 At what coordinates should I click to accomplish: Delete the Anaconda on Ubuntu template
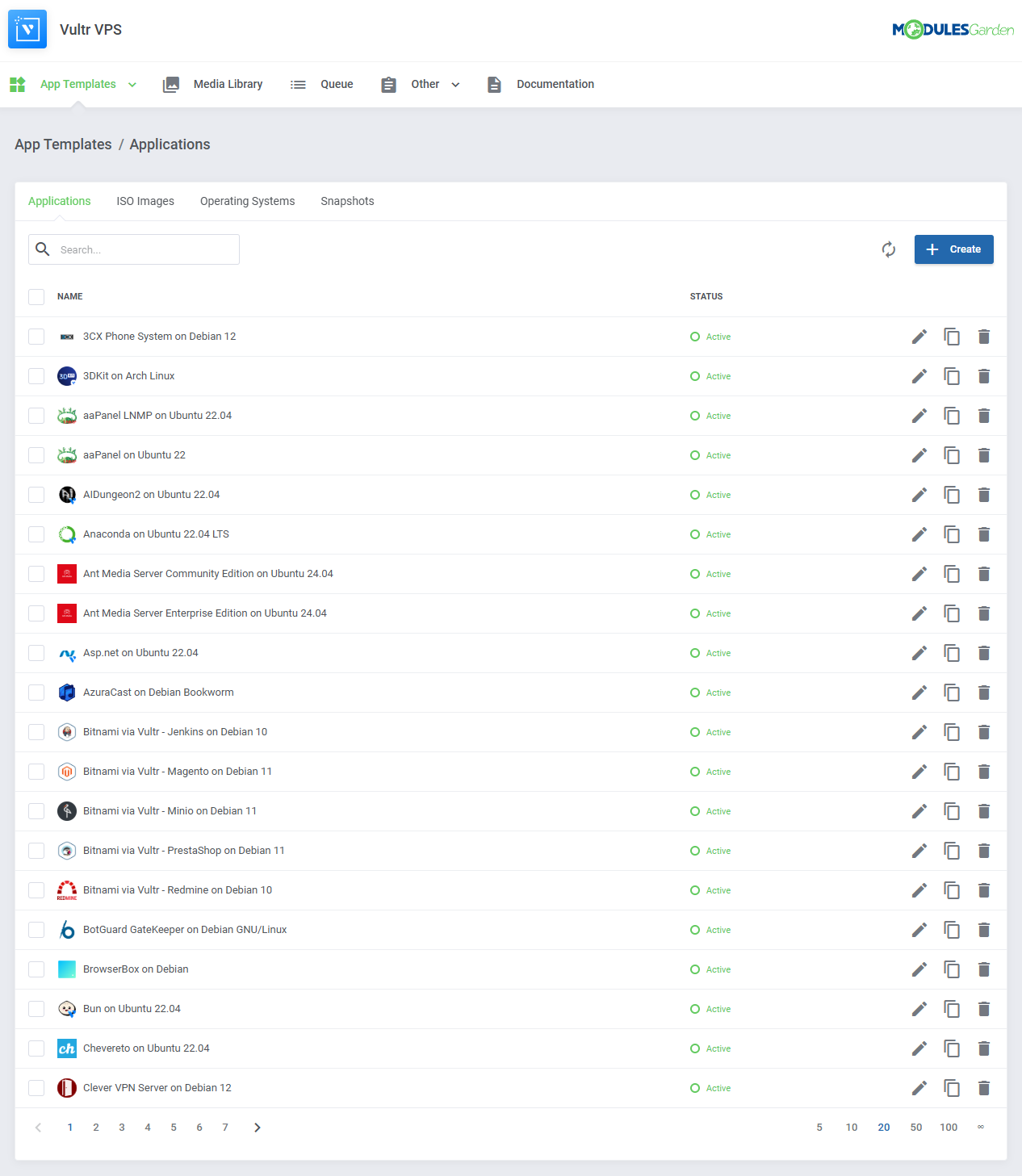click(x=984, y=534)
